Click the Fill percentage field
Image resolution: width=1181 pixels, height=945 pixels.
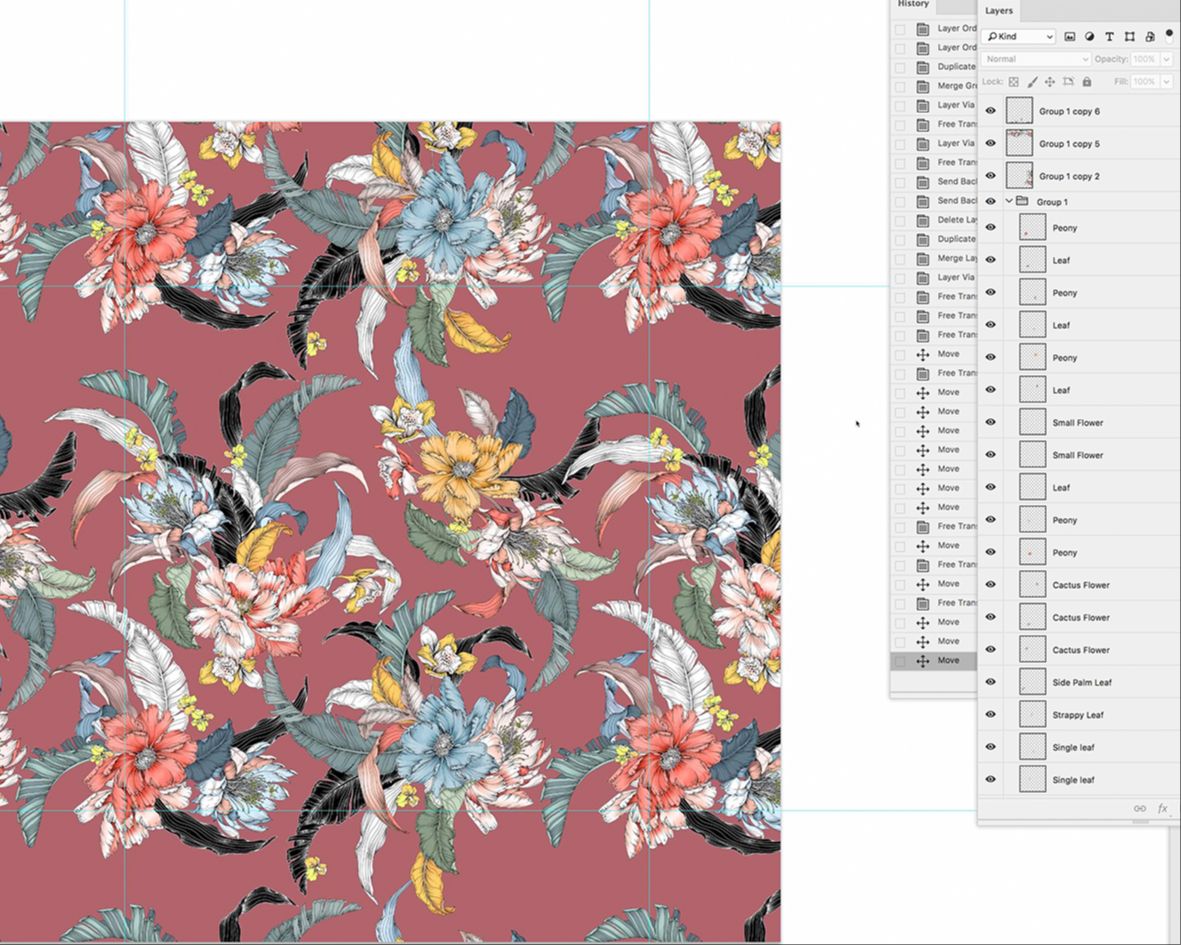pos(1144,81)
